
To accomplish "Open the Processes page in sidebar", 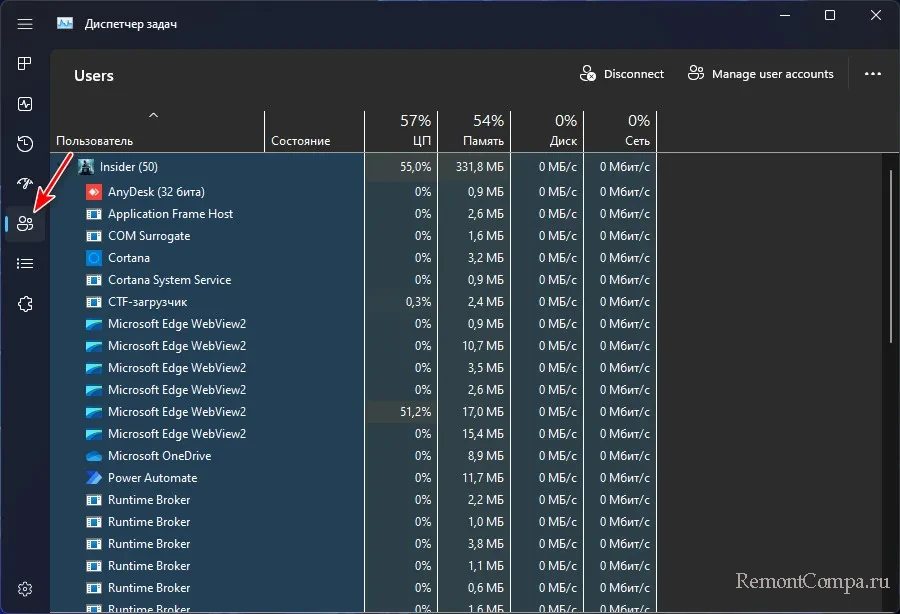I will point(25,64).
